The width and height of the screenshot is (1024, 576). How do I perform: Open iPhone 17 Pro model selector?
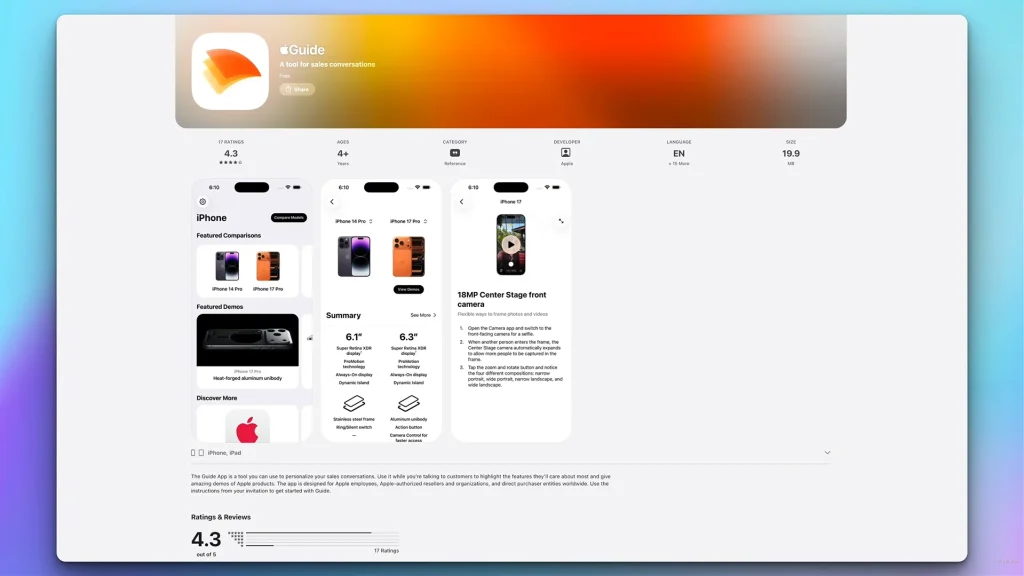408,221
